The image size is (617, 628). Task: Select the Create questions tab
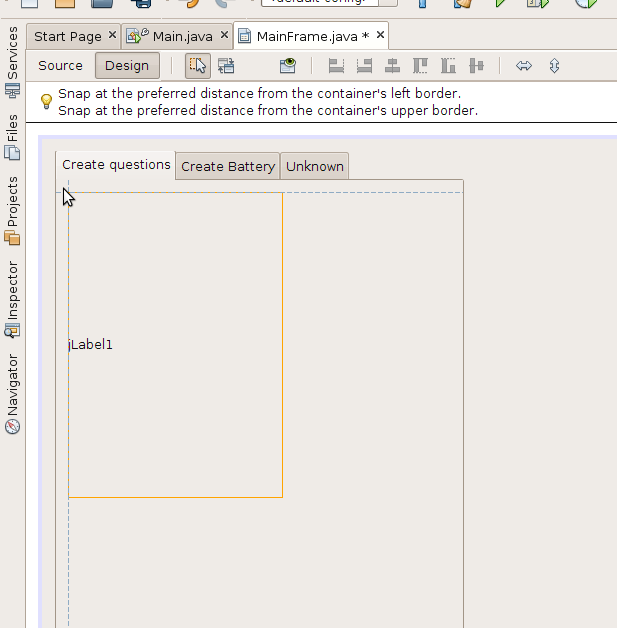pos(116,165)
